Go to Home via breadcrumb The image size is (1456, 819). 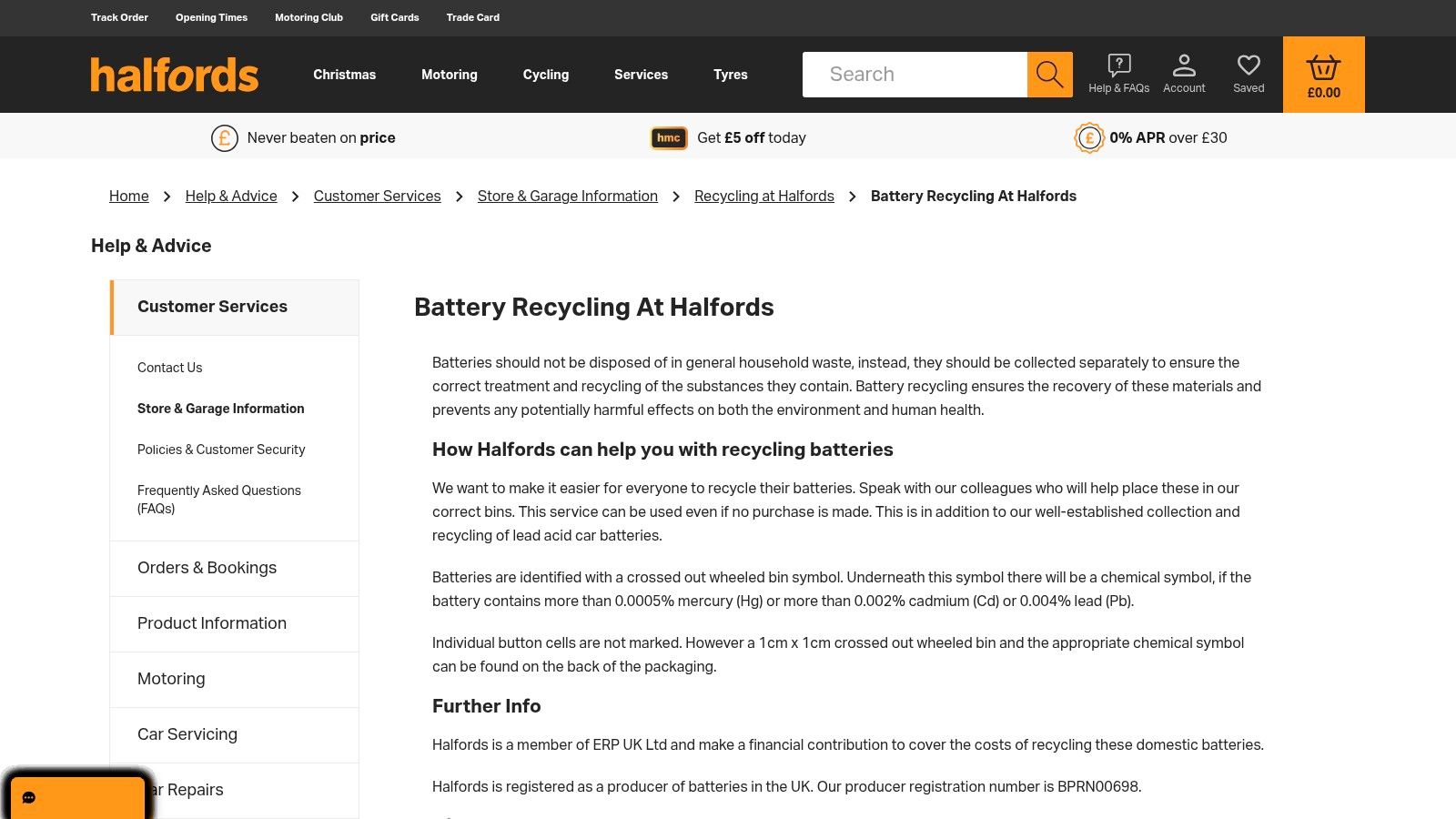[x=128, y=196]
